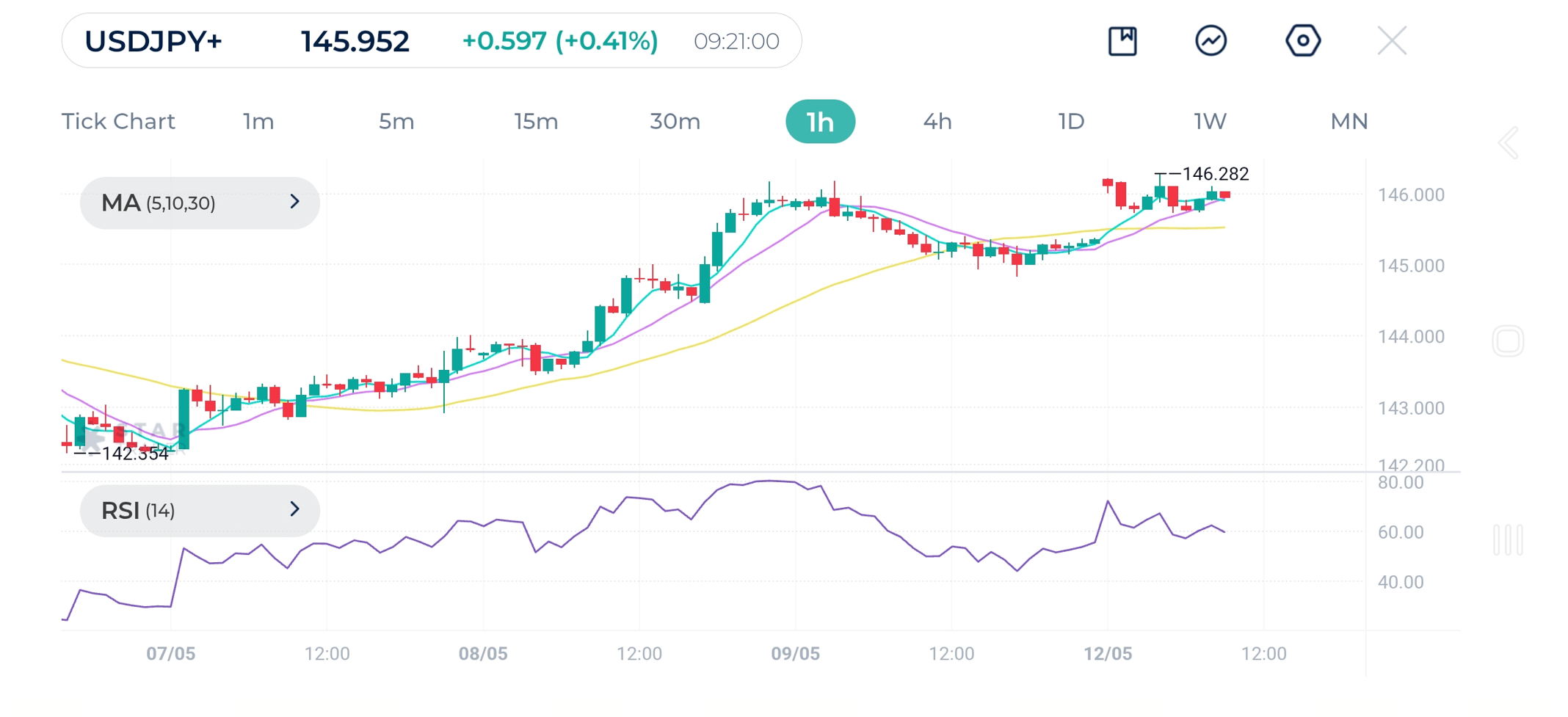Tap the three vertical bars icon
Screen dimensions: 1568x717
pyautogui.click(x=1508, y=540)
